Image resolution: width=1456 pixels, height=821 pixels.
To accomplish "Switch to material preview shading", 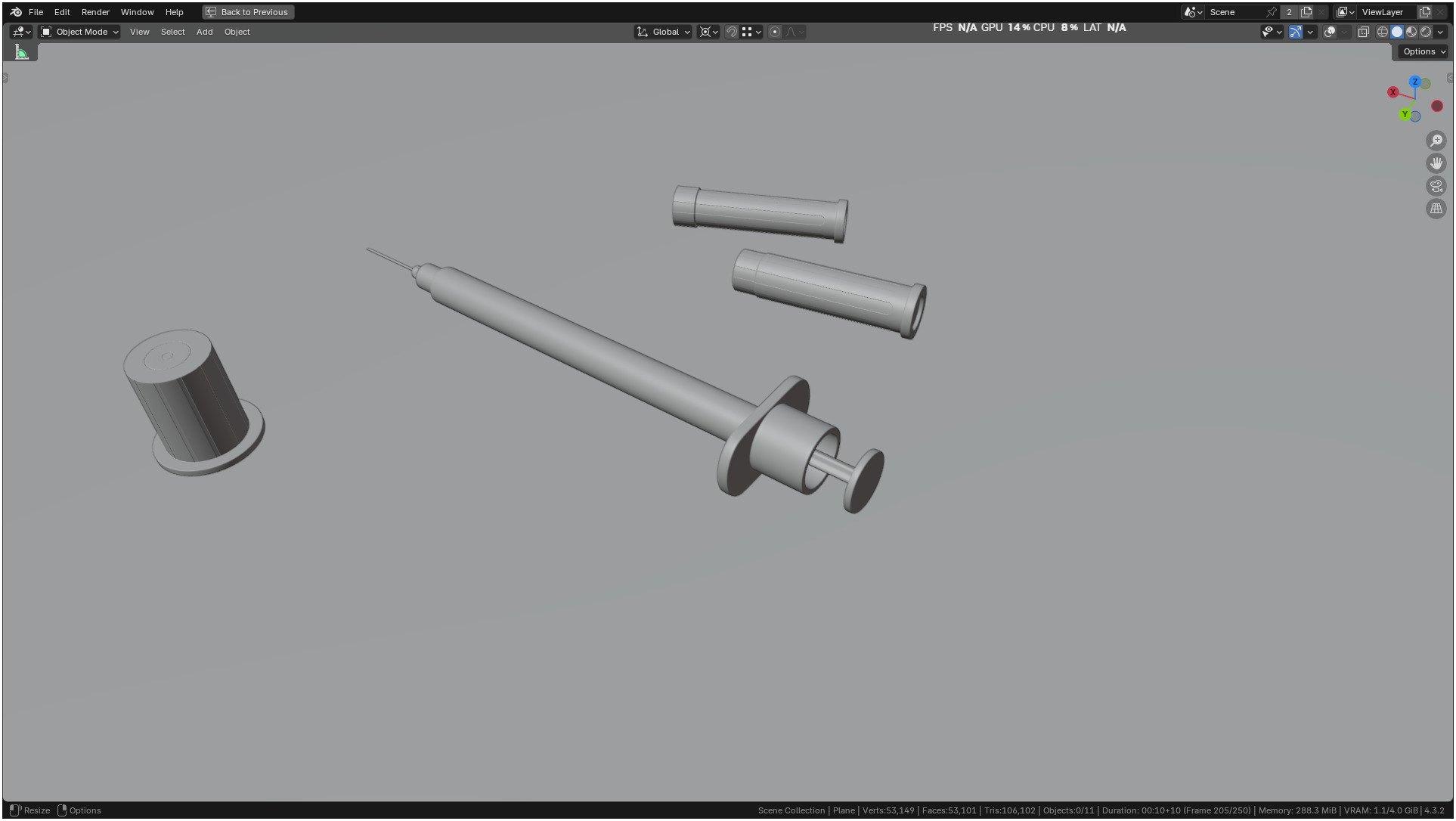I will click(x=1411, y=32).
